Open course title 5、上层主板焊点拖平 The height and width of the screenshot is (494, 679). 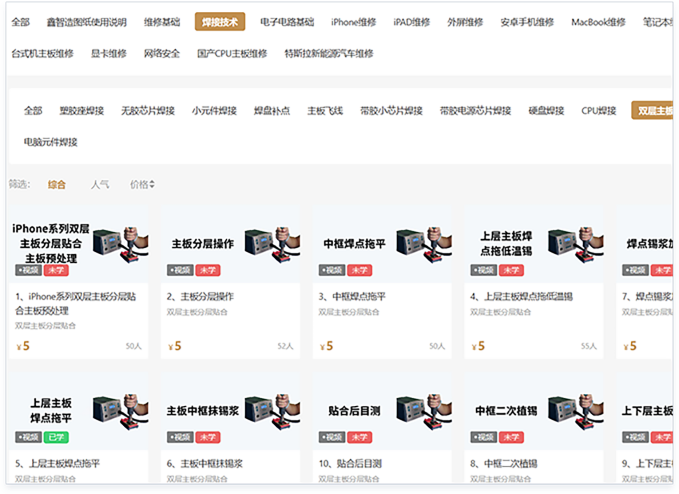pos(58,464)
